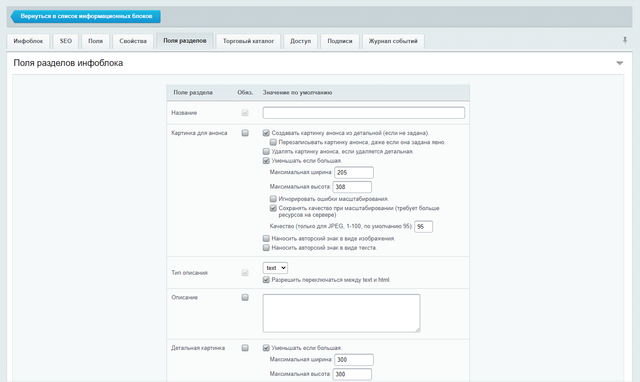This screenshot has height=382, width=640.
Task: Open the Журнал событий tab
Action: click(x=393, y=41)
